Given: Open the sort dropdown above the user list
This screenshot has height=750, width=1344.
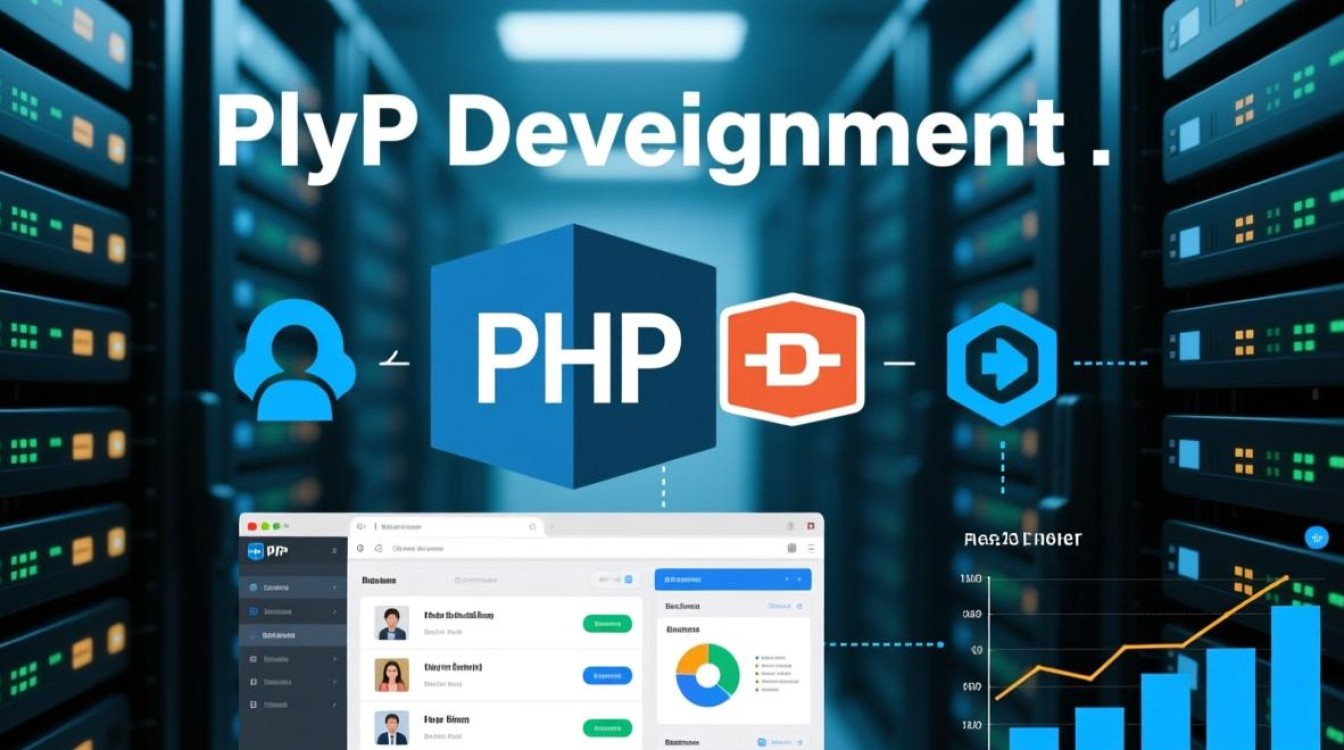Looking at the screenshot, I should coord(606,579).
